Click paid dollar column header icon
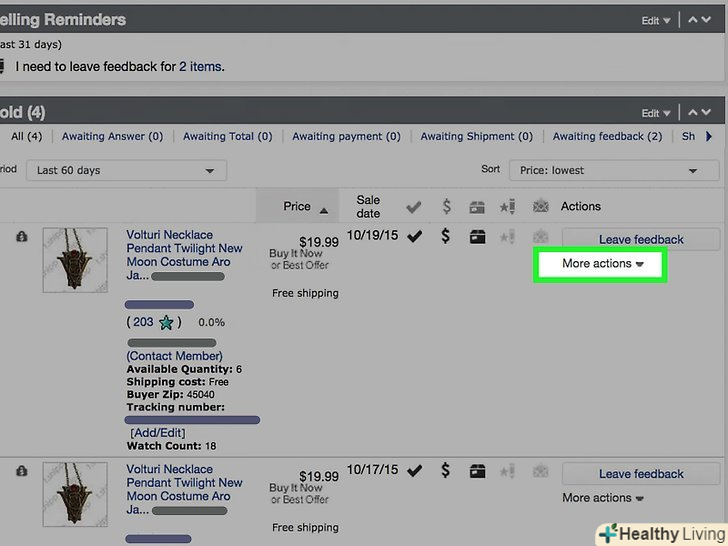This screenshot has width=728, height=546. pos(446,206)
